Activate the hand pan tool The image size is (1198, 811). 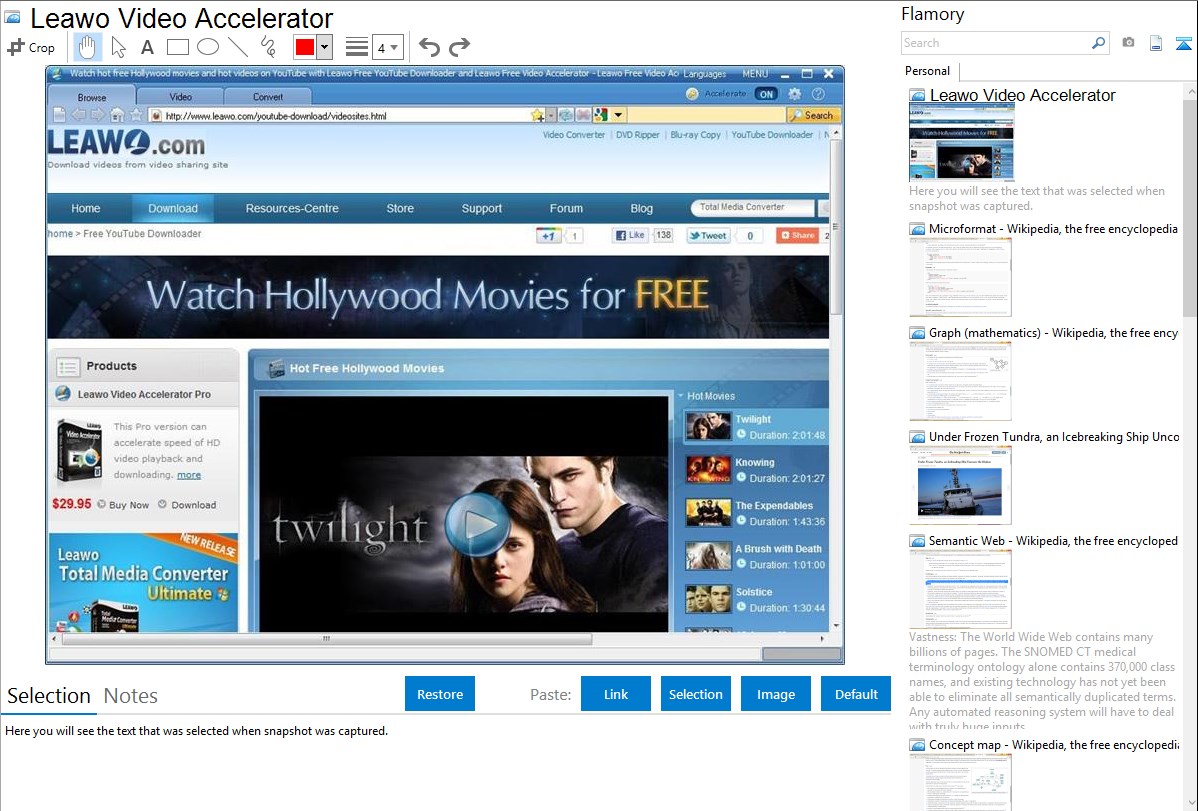point(87,47)
